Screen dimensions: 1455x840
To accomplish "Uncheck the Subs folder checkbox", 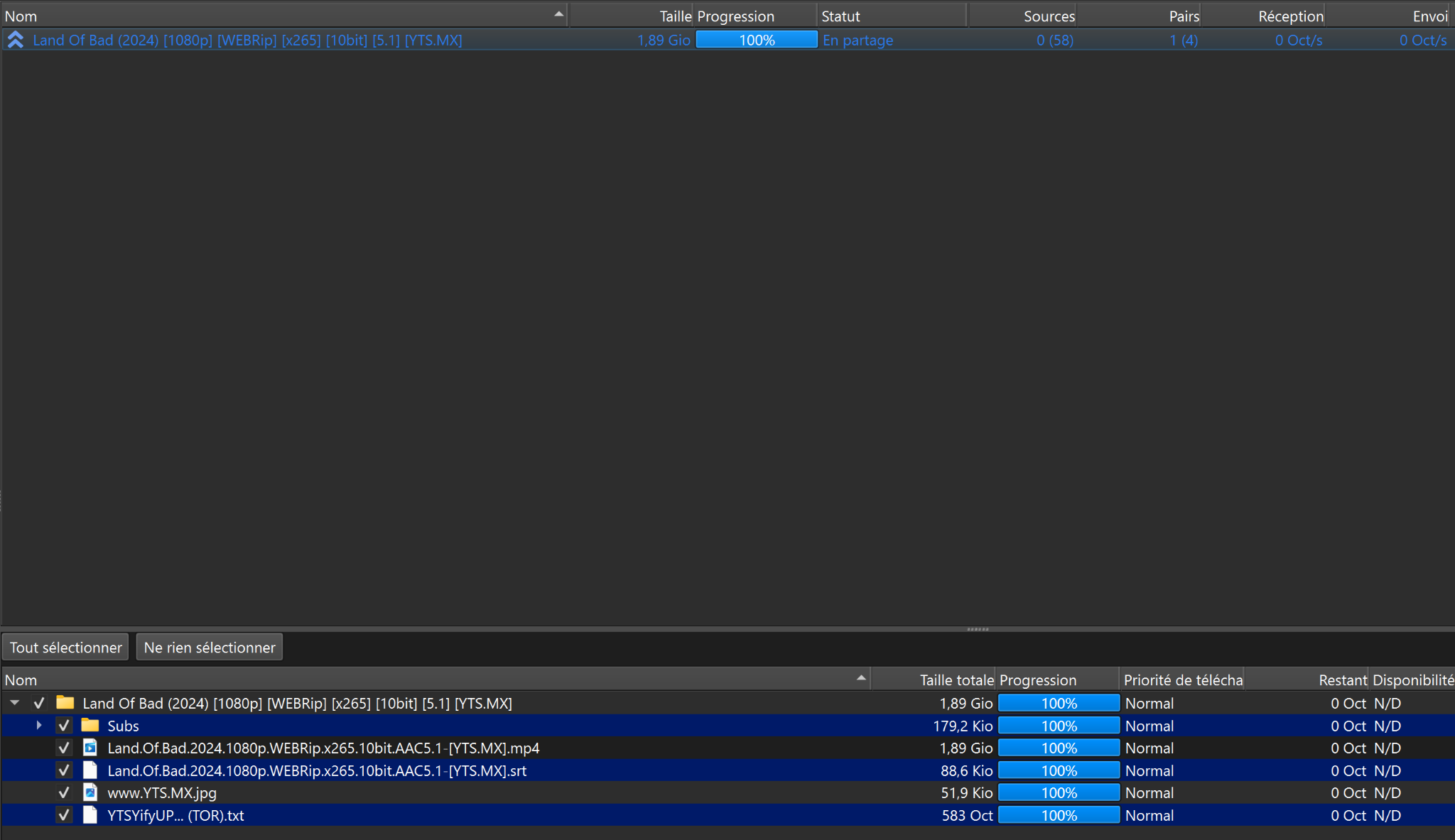I will point(64,726).
